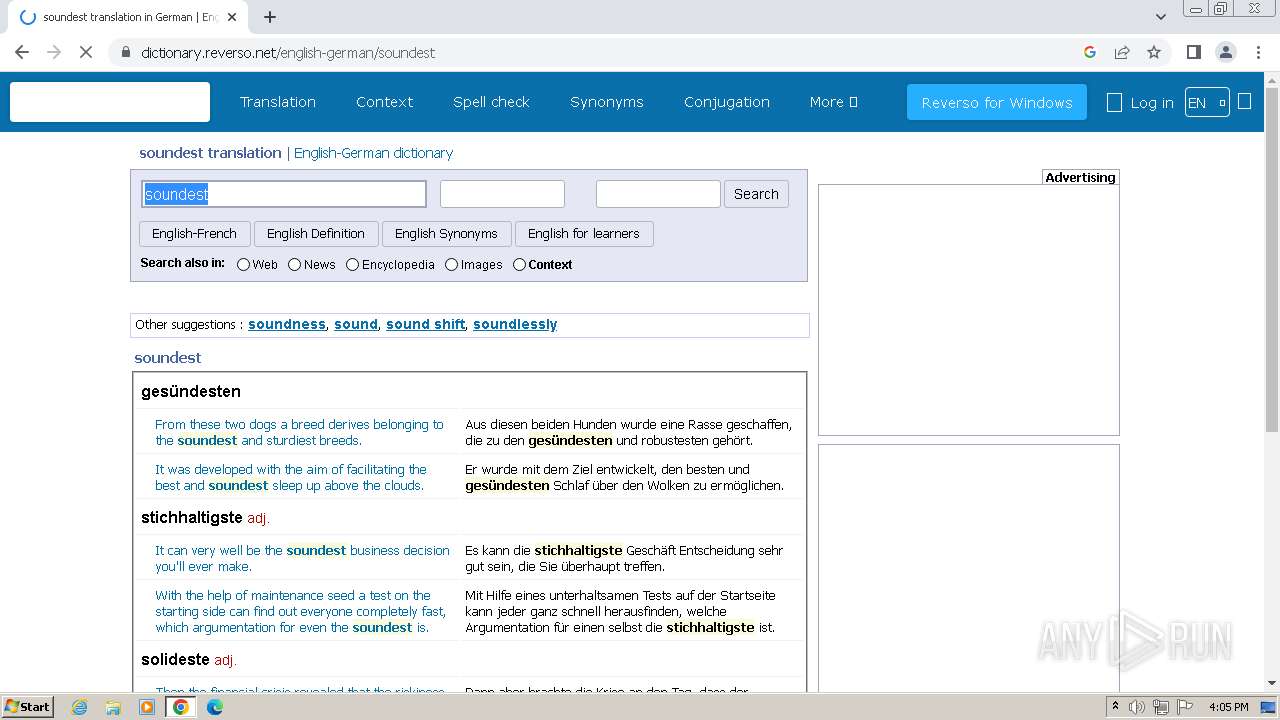Open a new browser tab

(270, 17)
